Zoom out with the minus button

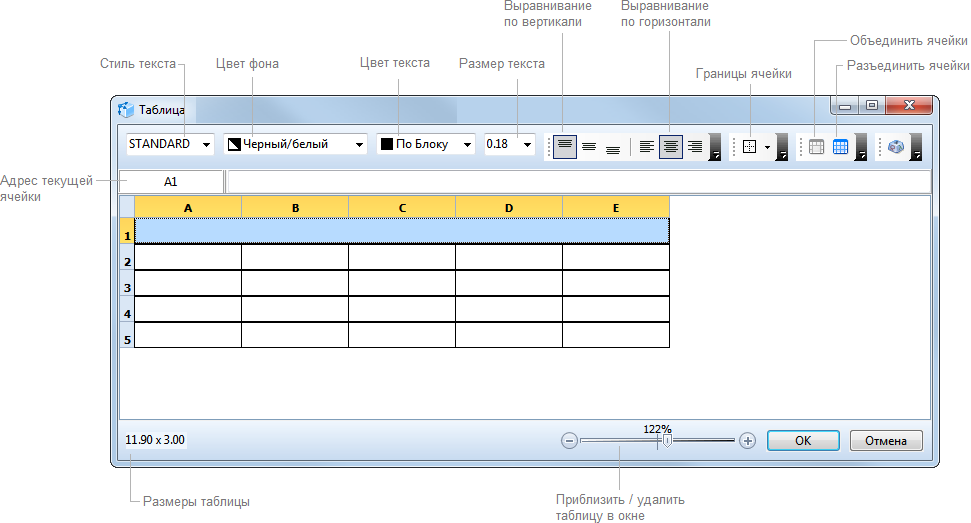[x=569, y=441]
